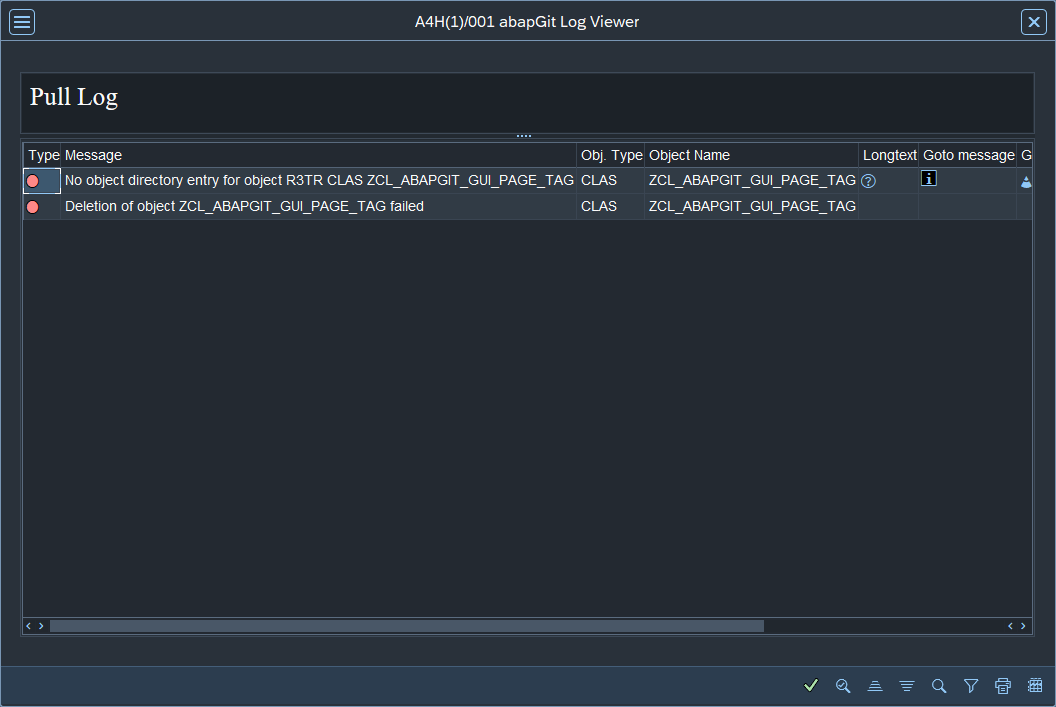Viewport: 1056px width, 707px height.
Task: Click object name ZCL_ABAPGIT_GUI_PAGE_TAG in second row
Action: click(752, 207)
